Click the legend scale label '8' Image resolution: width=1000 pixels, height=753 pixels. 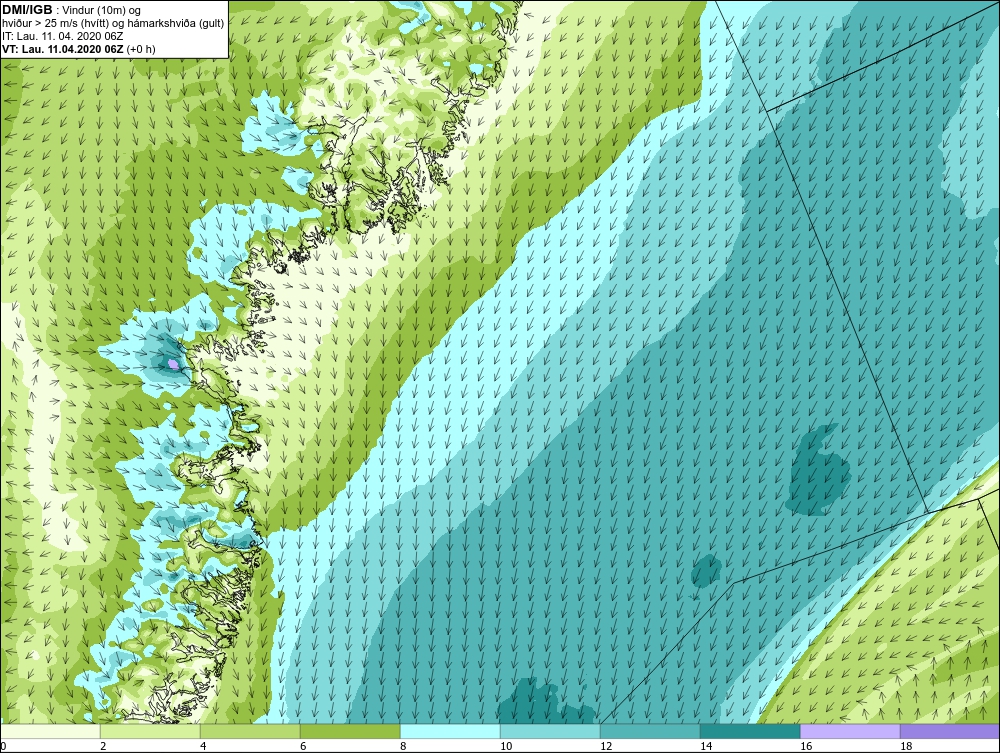pyautogui.click(x=403, y=746)
